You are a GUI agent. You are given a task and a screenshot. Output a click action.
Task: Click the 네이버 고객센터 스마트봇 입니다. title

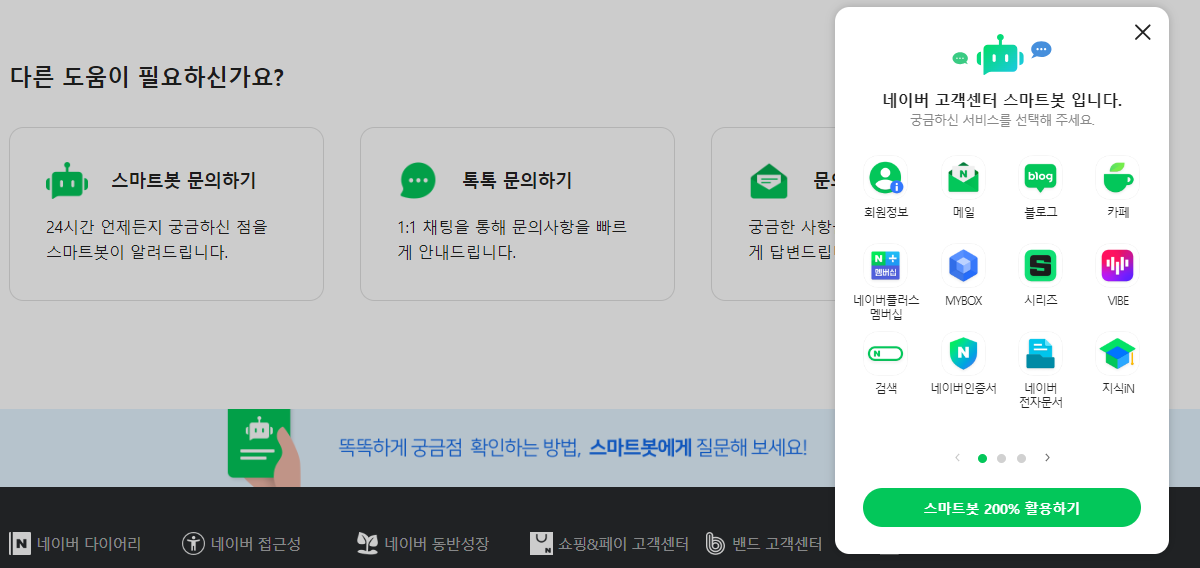click(1002, 100)
